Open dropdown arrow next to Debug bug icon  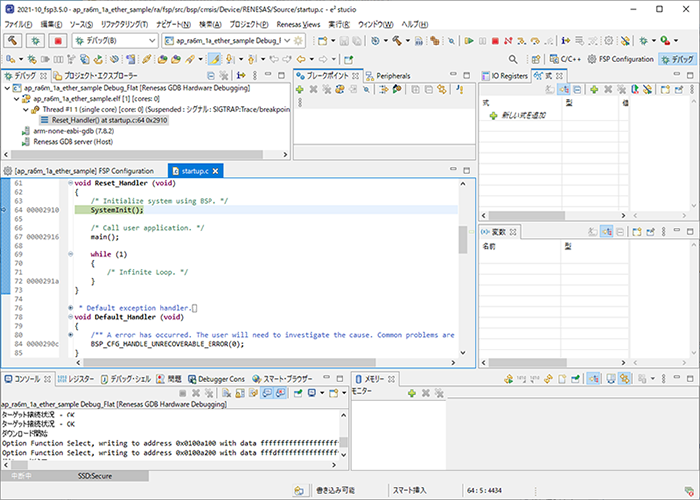(654, 41)
